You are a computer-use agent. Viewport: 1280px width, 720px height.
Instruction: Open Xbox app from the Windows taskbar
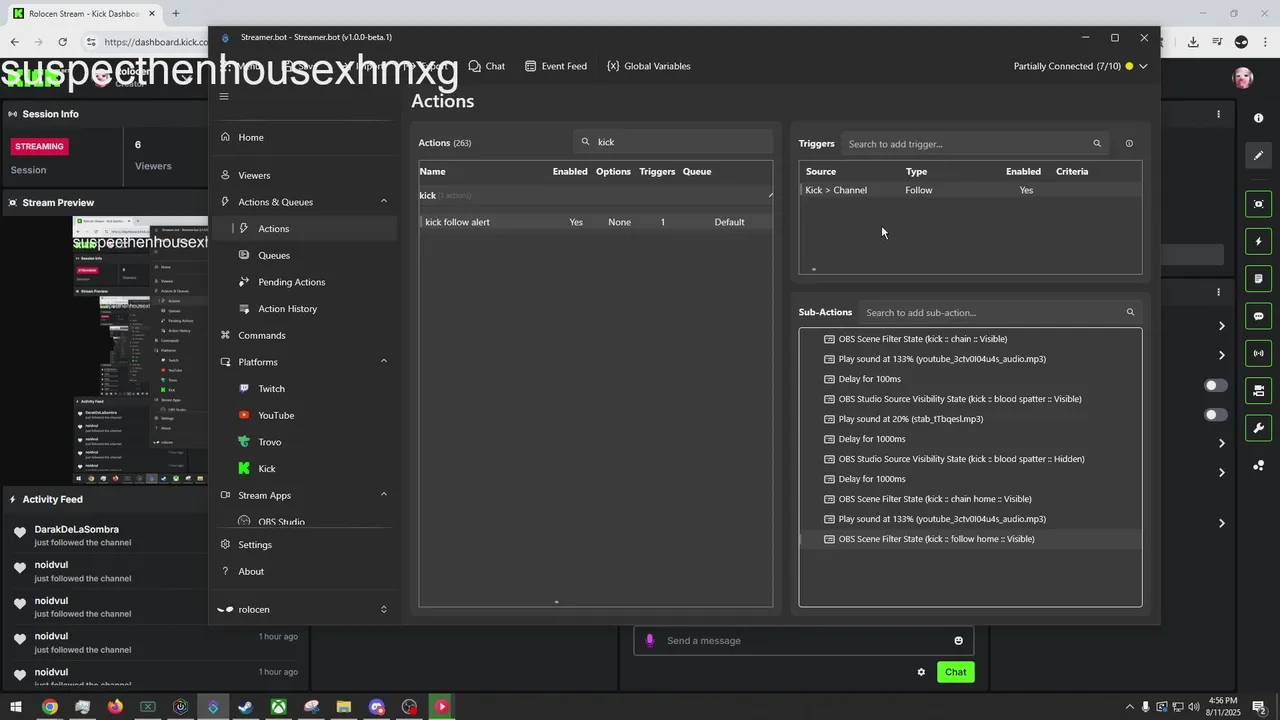click(x=278, y=707)
